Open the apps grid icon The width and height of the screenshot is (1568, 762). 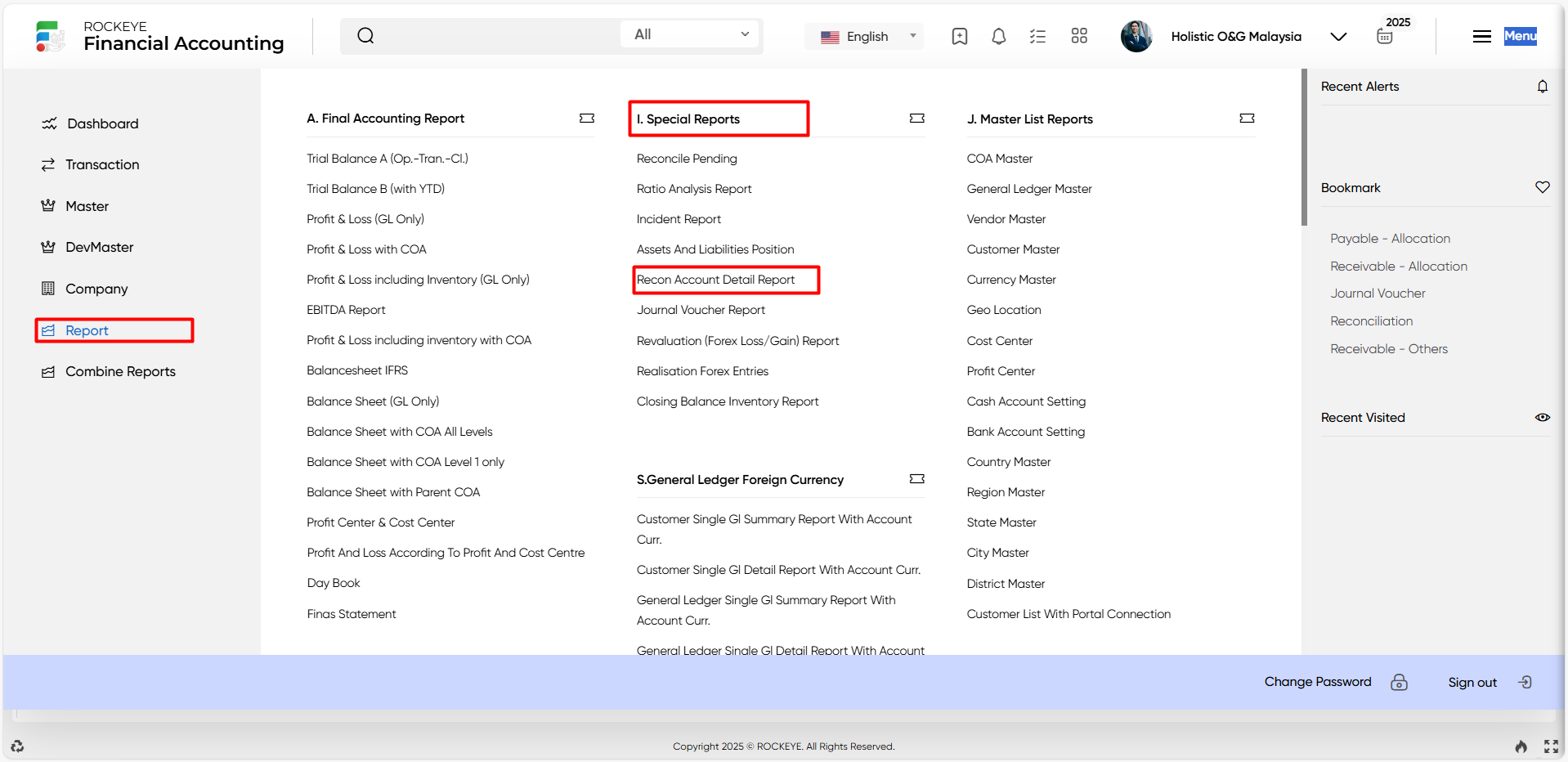point(1079,36)
